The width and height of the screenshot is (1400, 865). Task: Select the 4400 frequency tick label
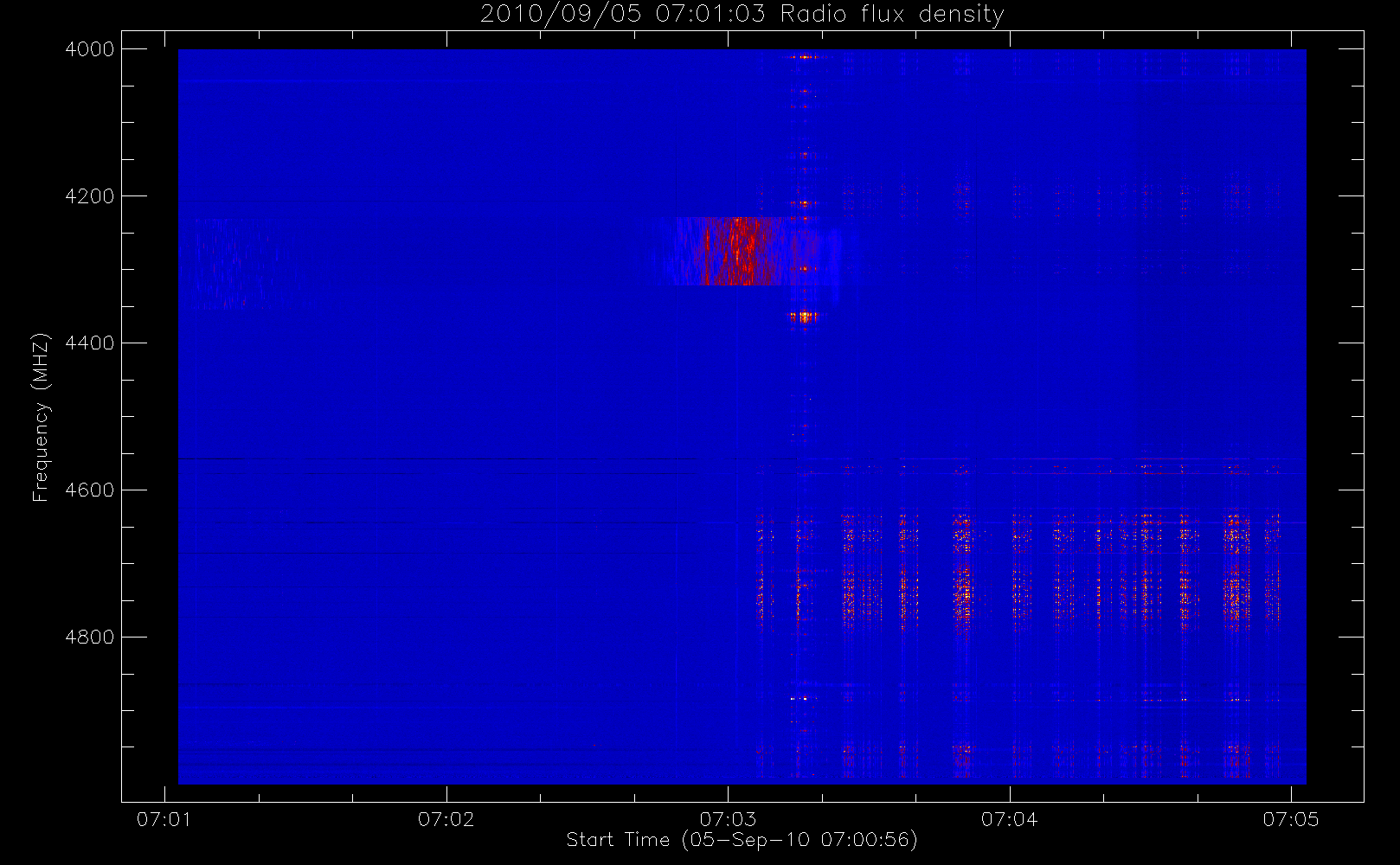click(x=90, y=343)
